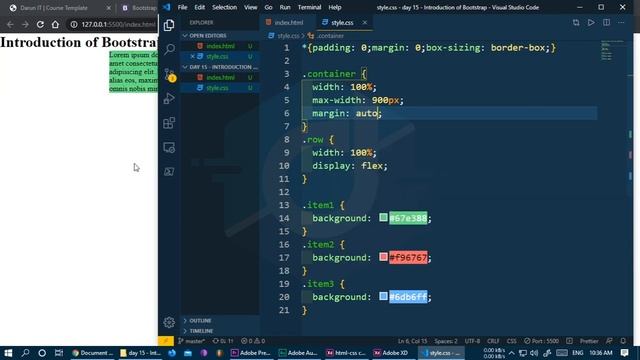
Task: Select index.html in Open Editors
Action: coord(220,46)
